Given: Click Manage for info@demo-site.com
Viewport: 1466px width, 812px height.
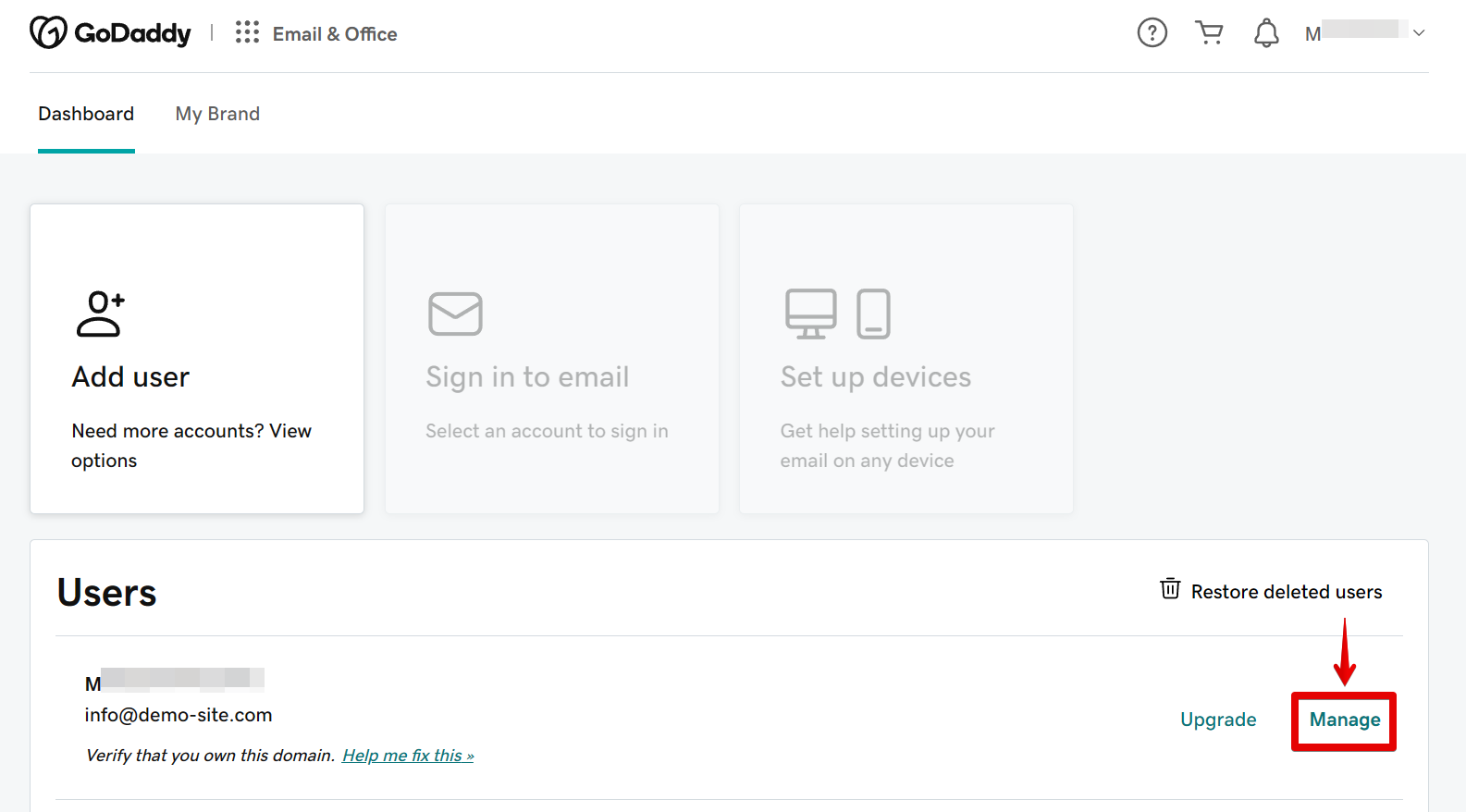Looking at the screenshot, I should point(1345,720).
